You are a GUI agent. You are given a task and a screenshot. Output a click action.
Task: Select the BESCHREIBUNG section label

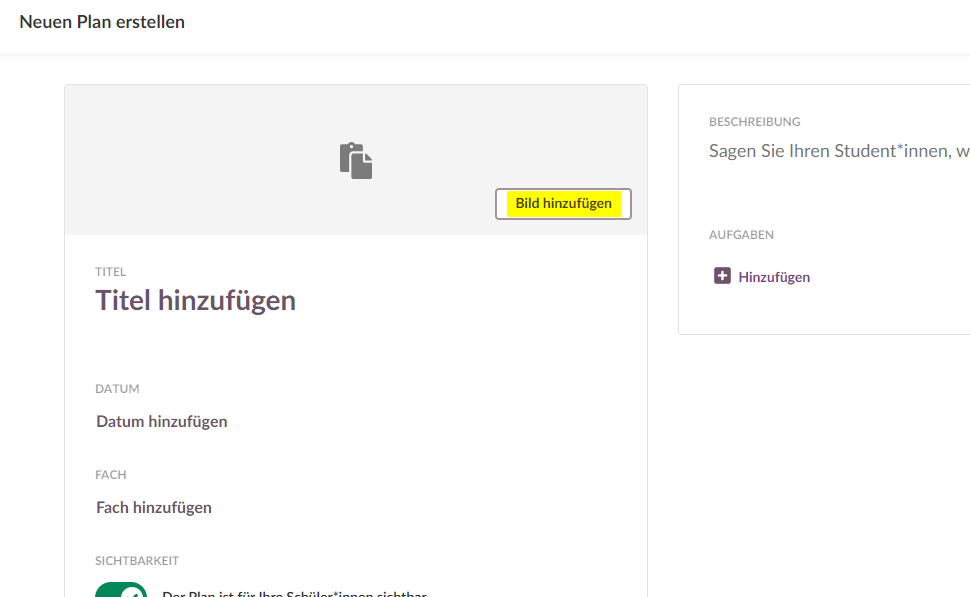[755, 122]
